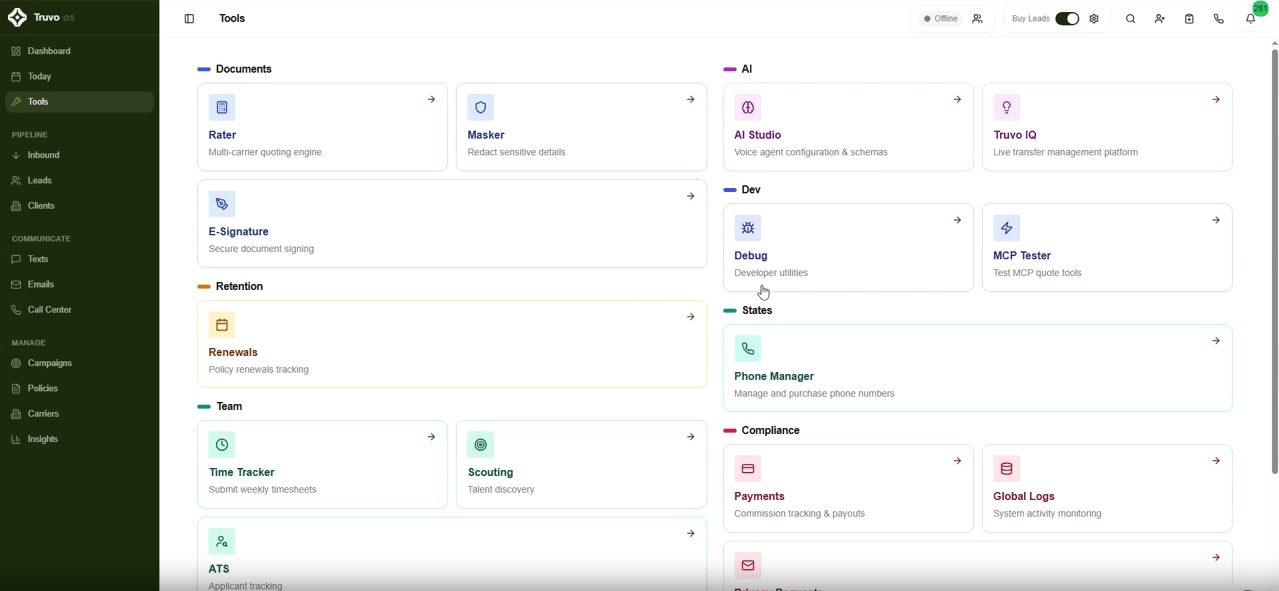Click the ATS card title
Image resolution: width=1279 pixels, height=591 pixels.
coord(219,569)
